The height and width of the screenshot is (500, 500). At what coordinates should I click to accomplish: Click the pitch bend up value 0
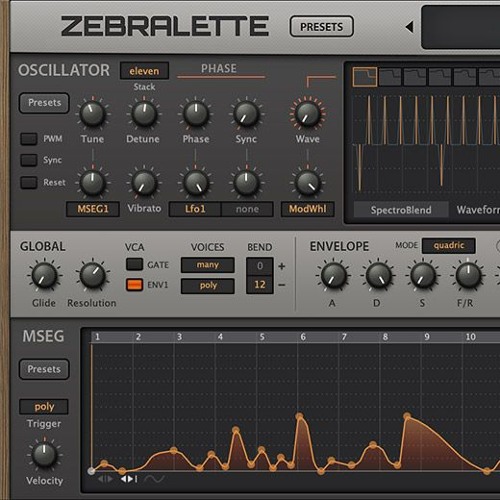tap(260, 266)
